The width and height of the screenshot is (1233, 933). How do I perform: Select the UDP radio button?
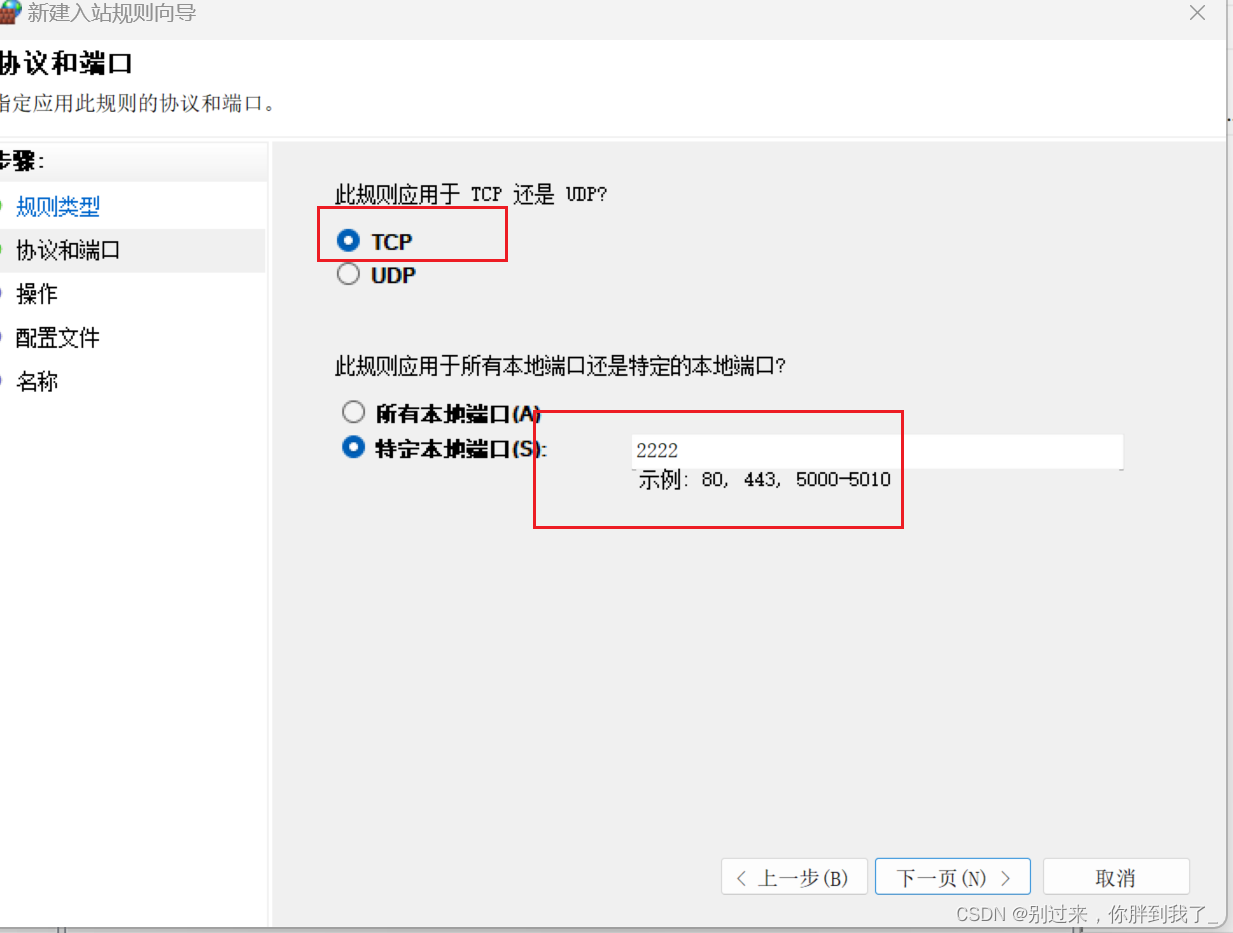click(x=347, y=274)
